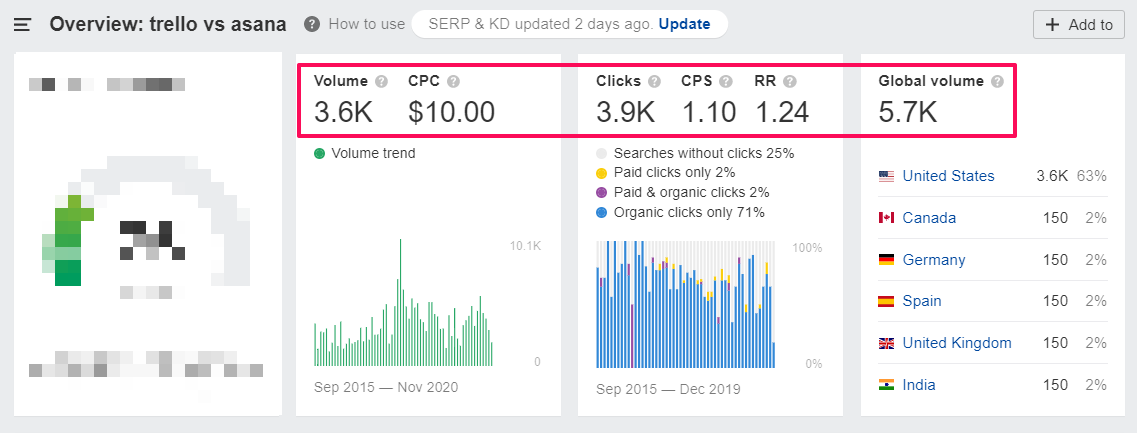
Task: Click the help icon next to Clicks
Action: coord(654,81)
